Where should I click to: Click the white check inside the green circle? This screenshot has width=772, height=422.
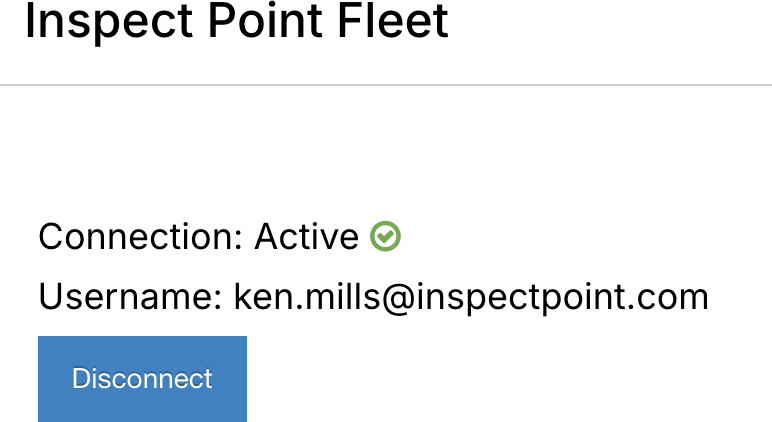tap(386, 236)
